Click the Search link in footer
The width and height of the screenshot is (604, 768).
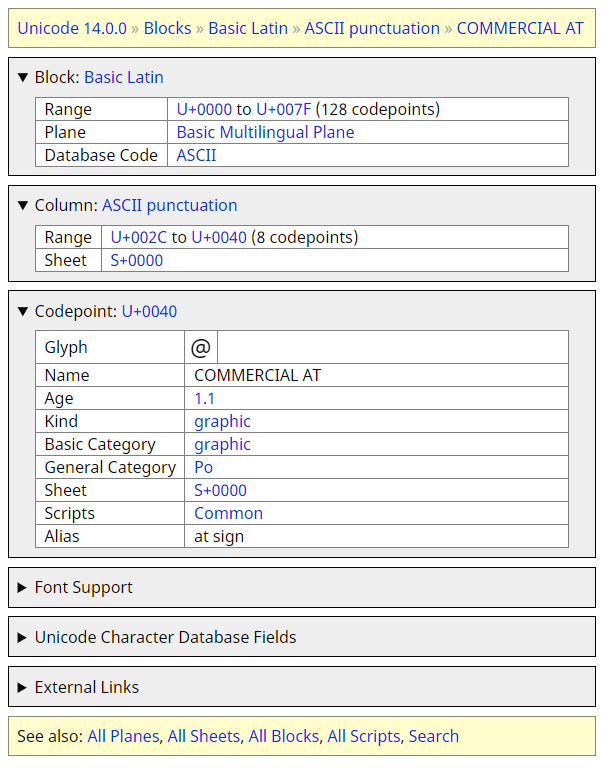point(434,737)
